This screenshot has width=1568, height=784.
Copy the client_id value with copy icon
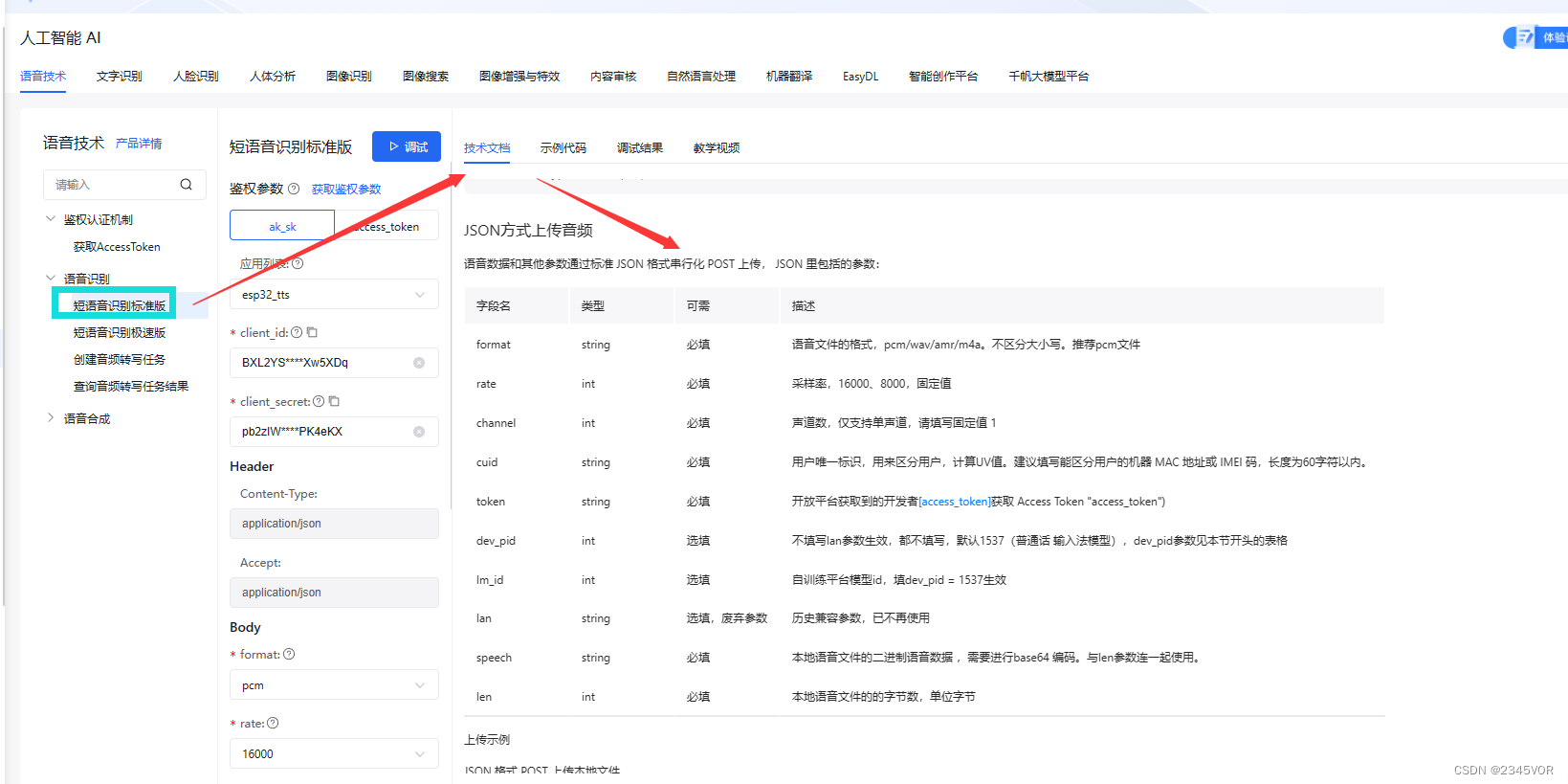click(x=312, y=332)
